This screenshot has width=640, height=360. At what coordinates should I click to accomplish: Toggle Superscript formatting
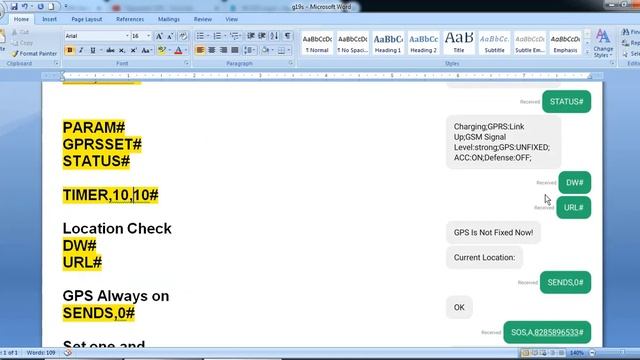pyautogui.click(x=133, y=50)
